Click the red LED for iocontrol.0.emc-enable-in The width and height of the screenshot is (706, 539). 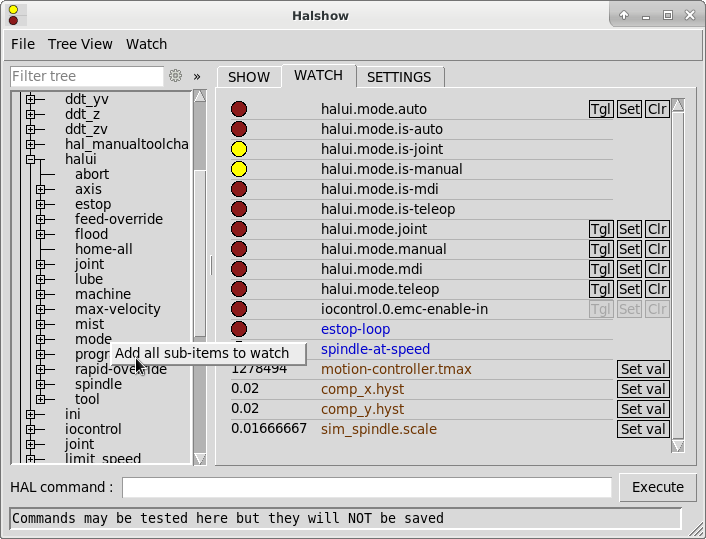(x=239, y=309)
